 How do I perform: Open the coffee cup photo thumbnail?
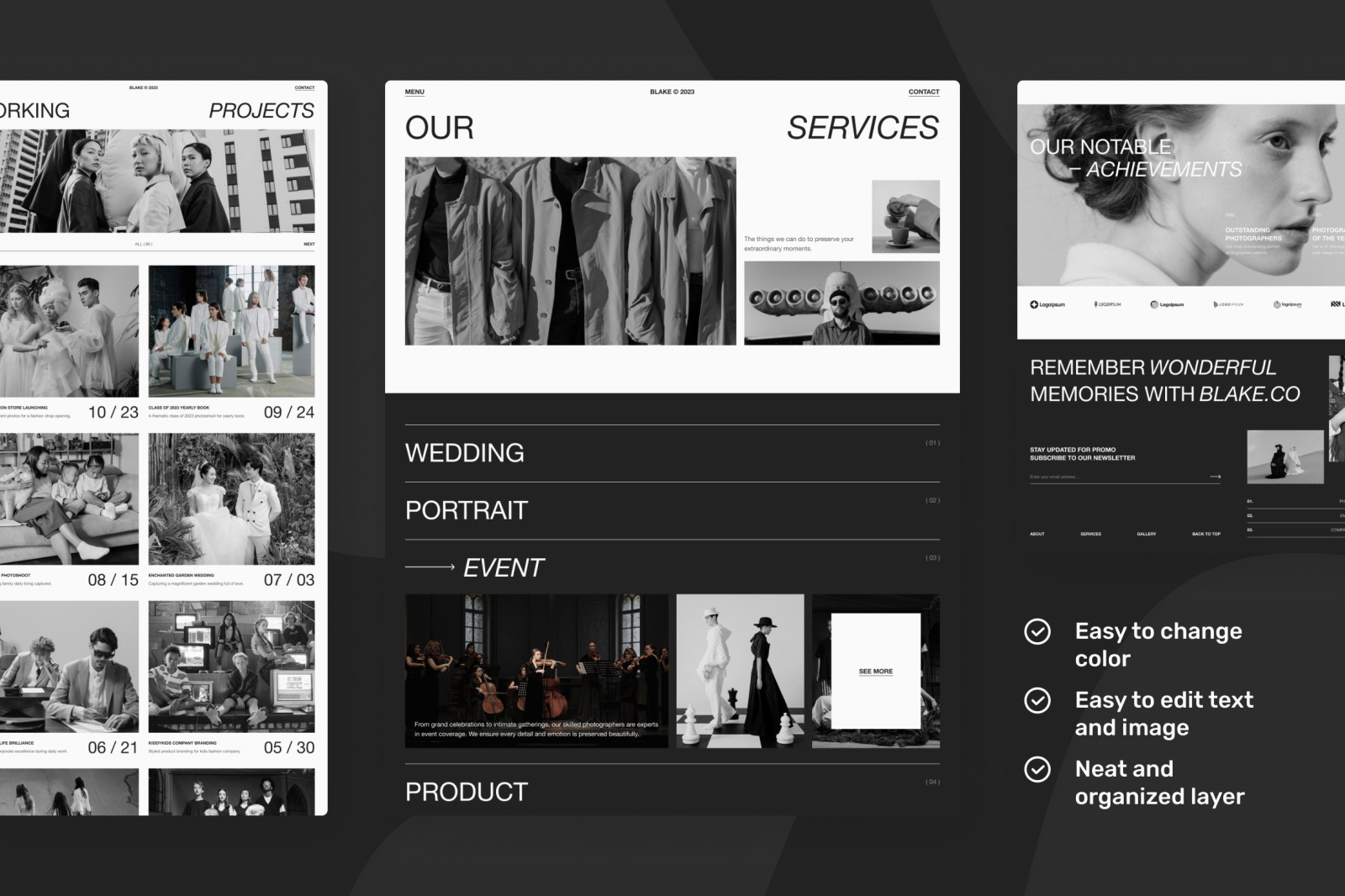point(905,216)
